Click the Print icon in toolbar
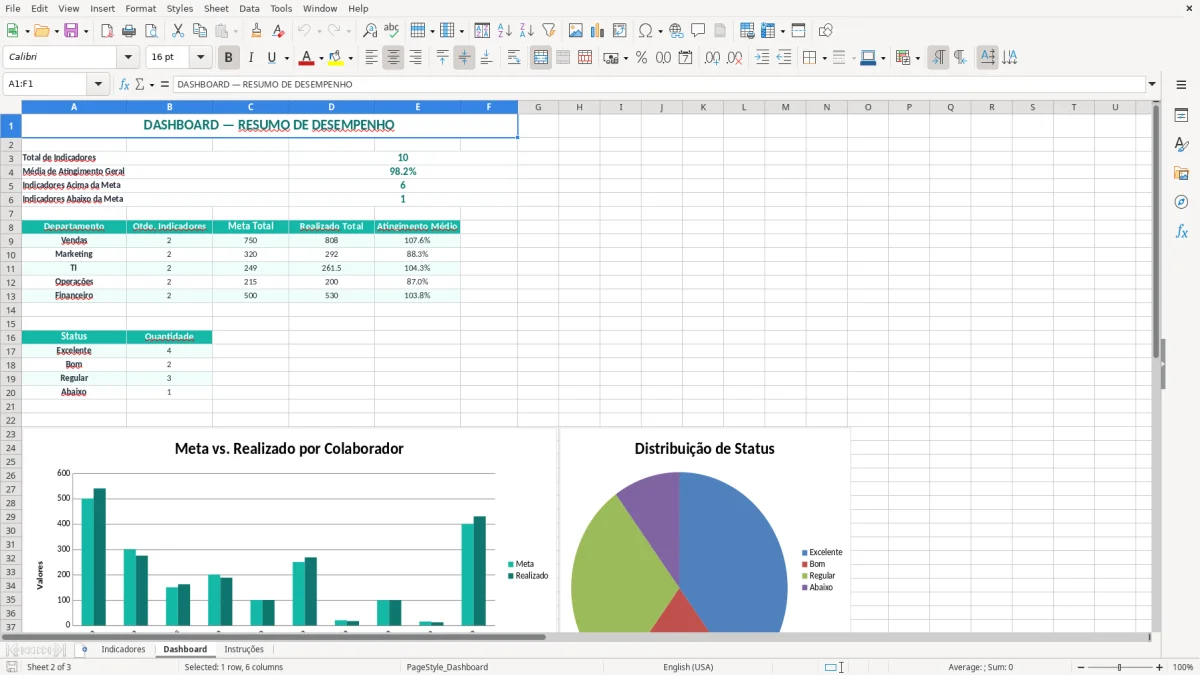Screen dimensions: 1200x675 coord(129,31)
